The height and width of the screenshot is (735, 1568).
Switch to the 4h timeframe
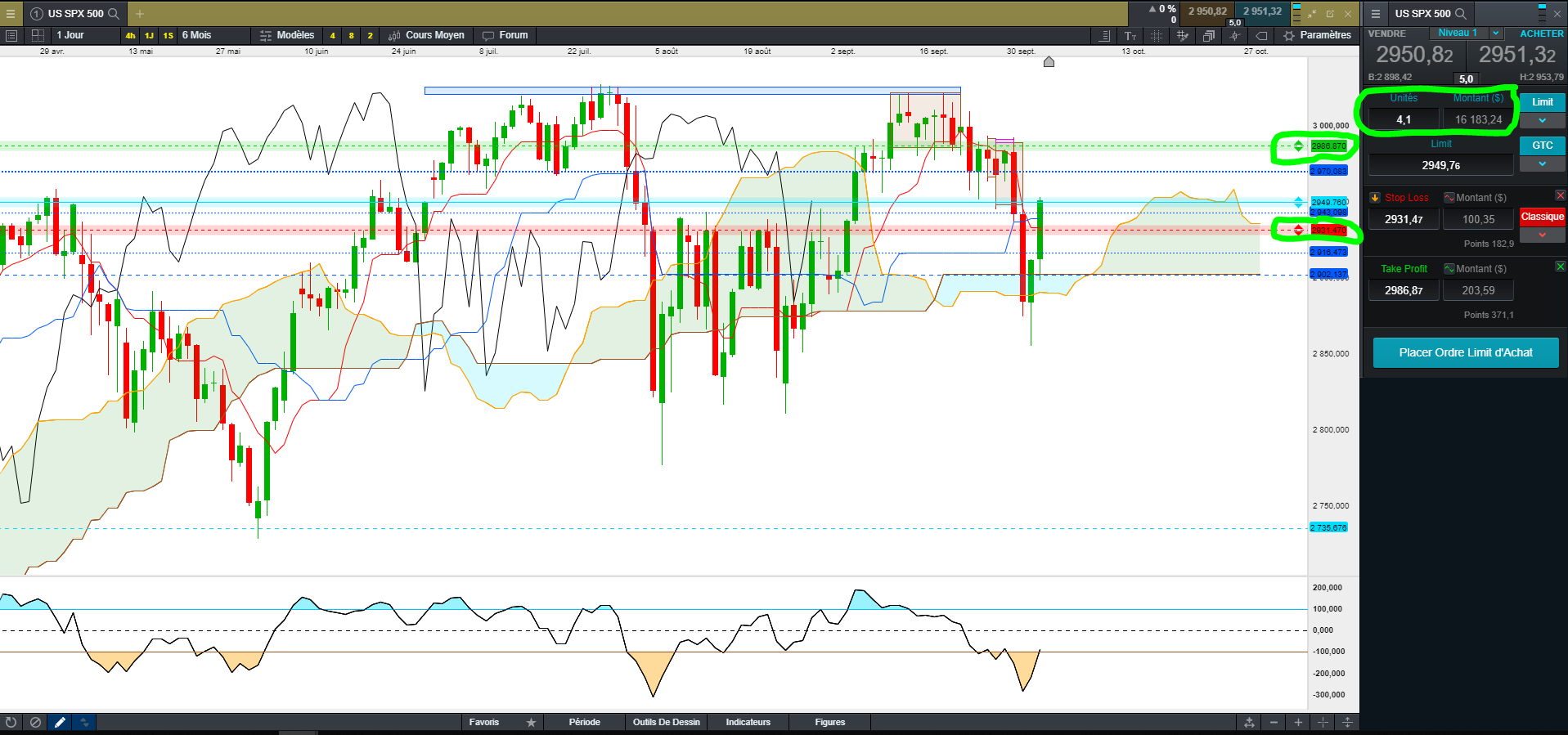[x=130, y=35]
